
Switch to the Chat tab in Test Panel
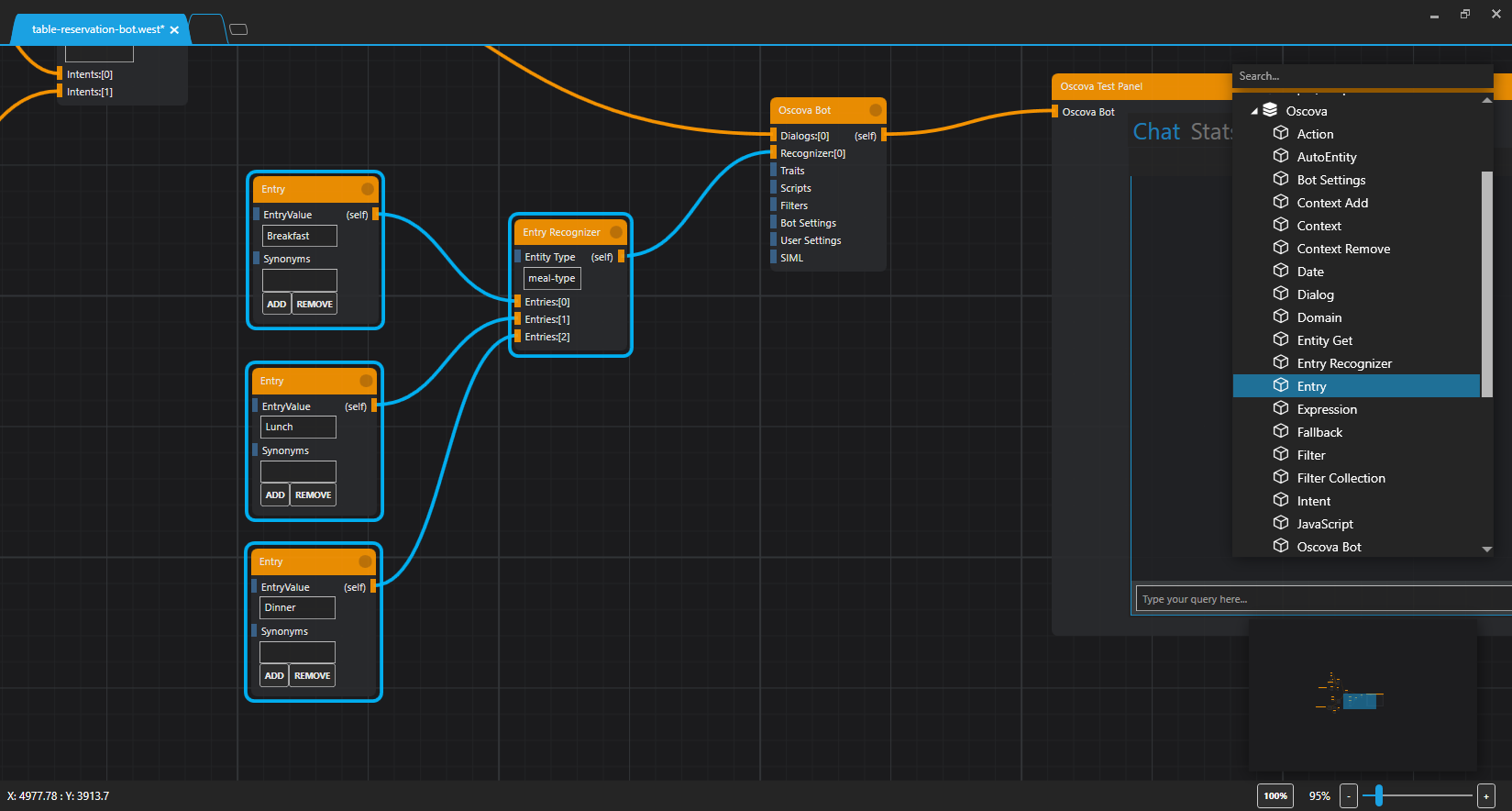(x=1156, y=132)
